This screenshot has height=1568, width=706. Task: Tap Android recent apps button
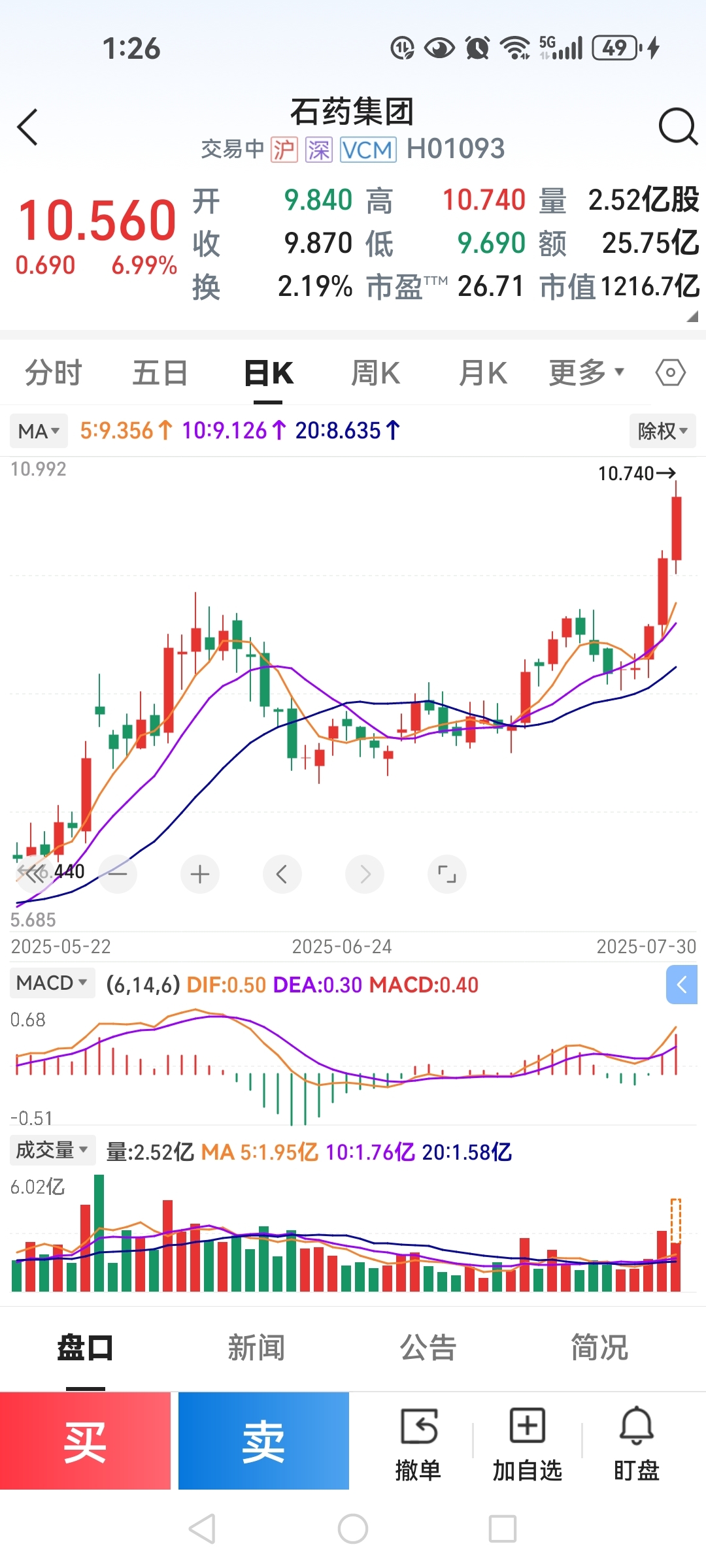coord(503,1529)
